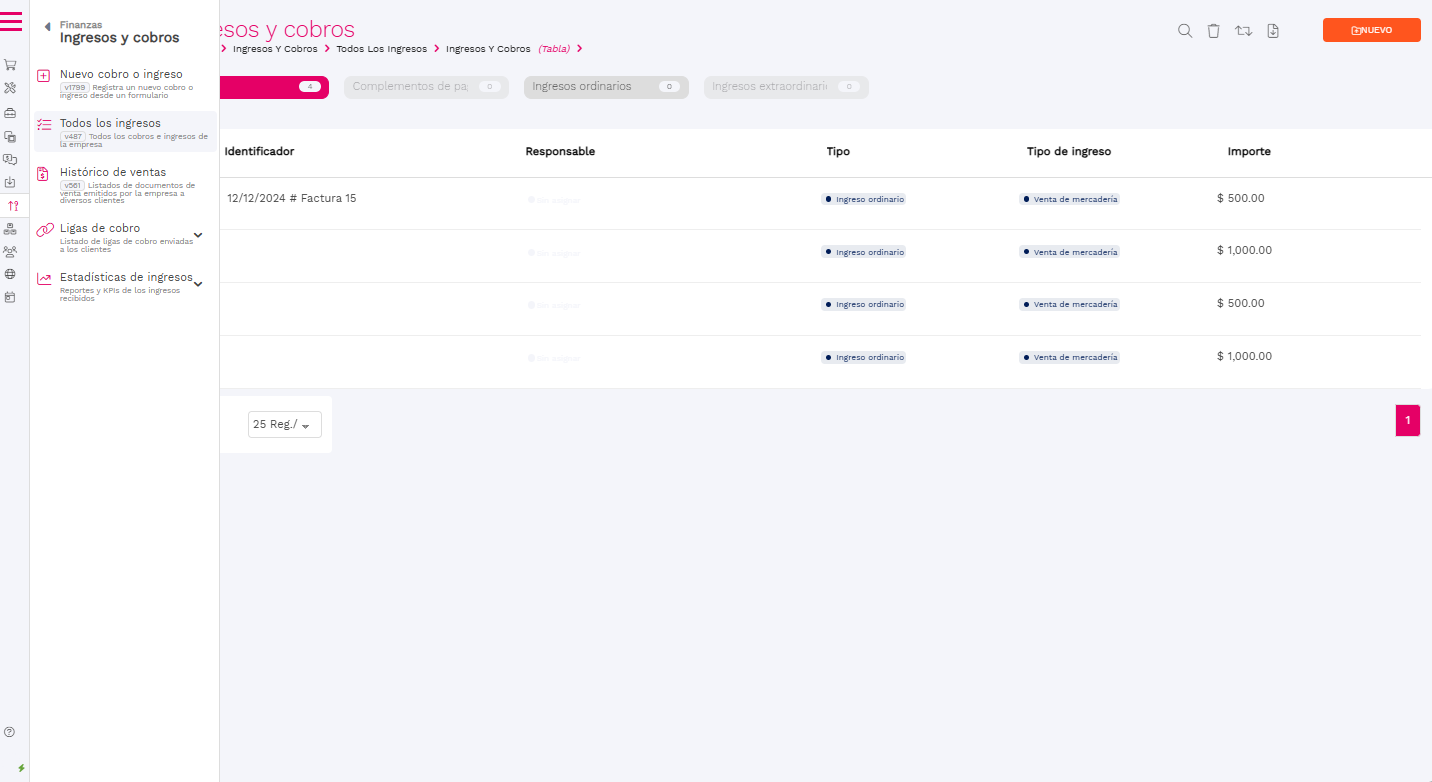This screenshot has height=782, width=1432.
Task: Expand the Ligas de cobro submenu
Action: pyautogui.click(x=198, y=235)
